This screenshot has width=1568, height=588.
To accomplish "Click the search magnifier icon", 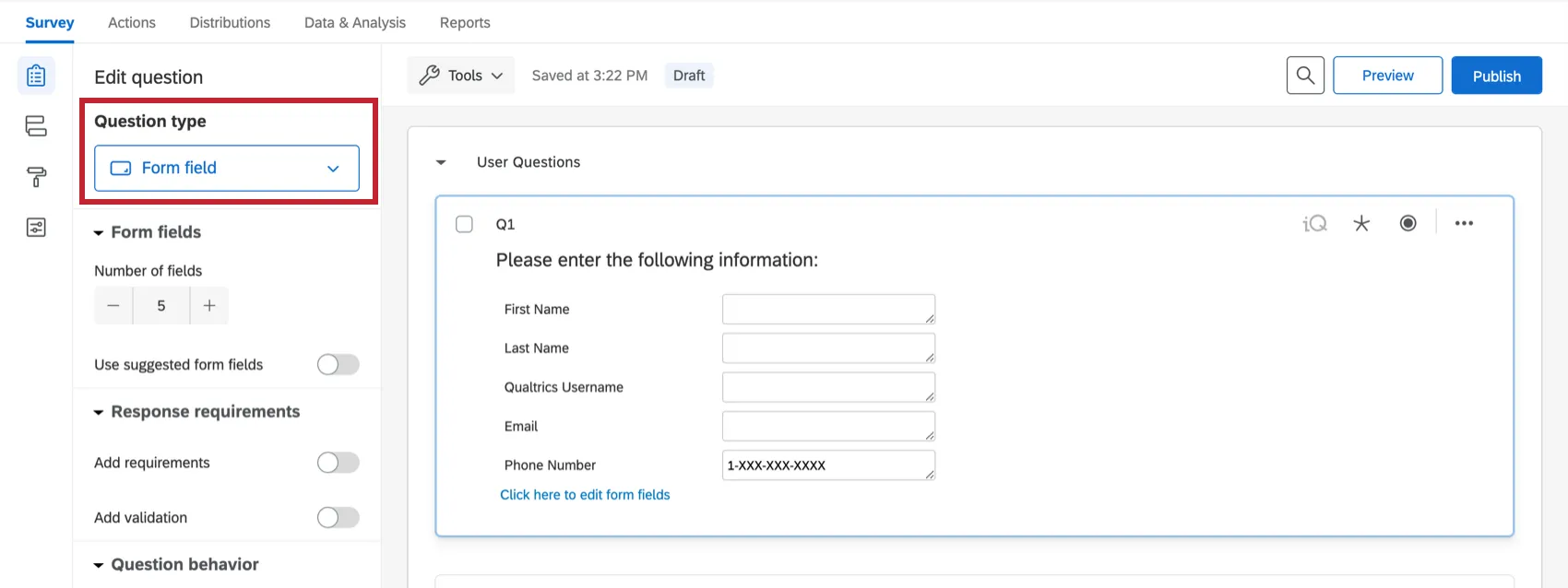I will pyautogui.click(x=1305, y=76).
